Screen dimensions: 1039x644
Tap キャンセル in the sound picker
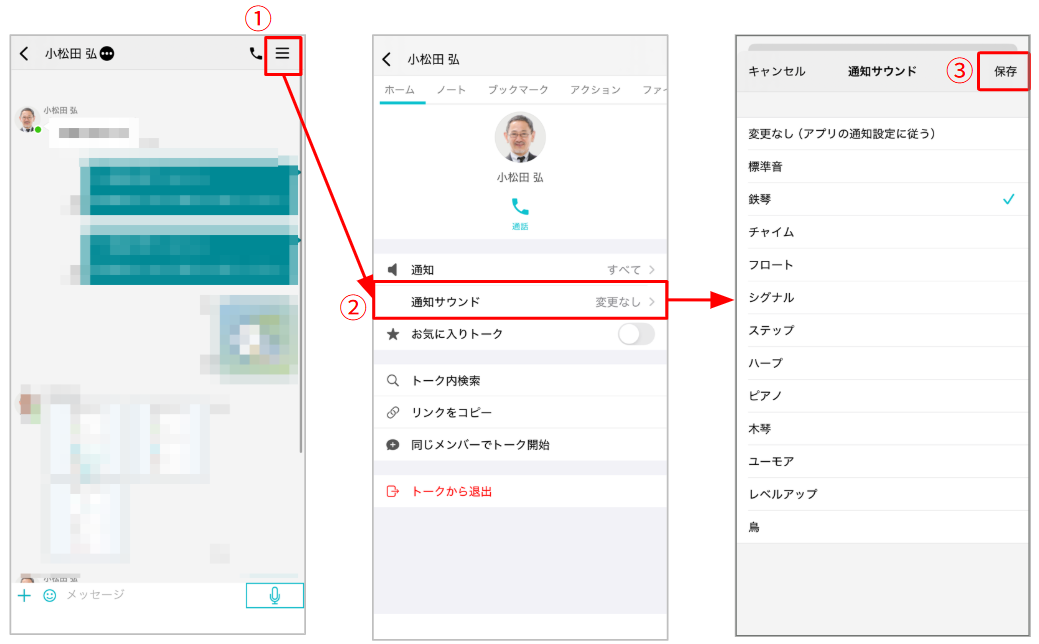tap(777, 71)
